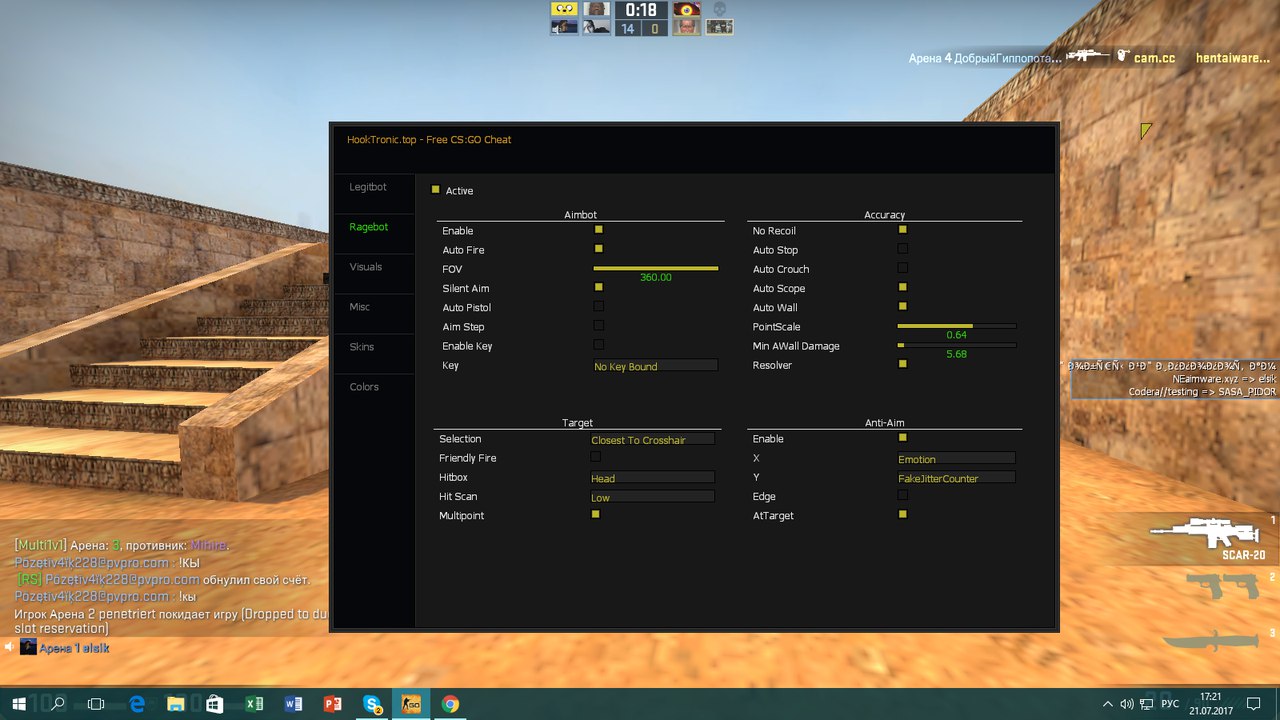Switch to the Legitbot tab
Image resolution: width=1280 pixels, height=720 pixels.
coord(368,187)
